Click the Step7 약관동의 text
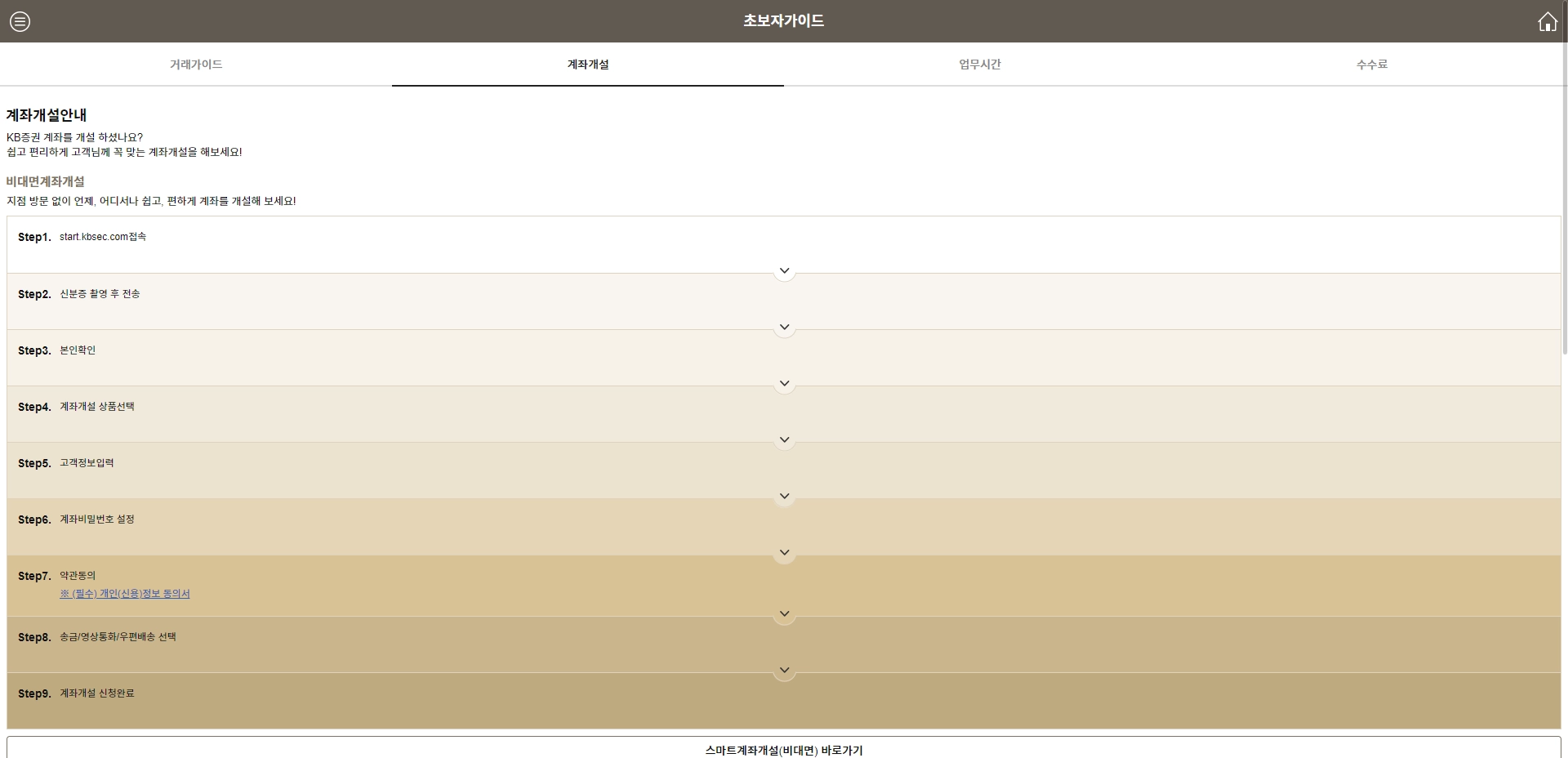Image resolution: width=1568 pixels, height=758 pixels. tap(78, 576)
